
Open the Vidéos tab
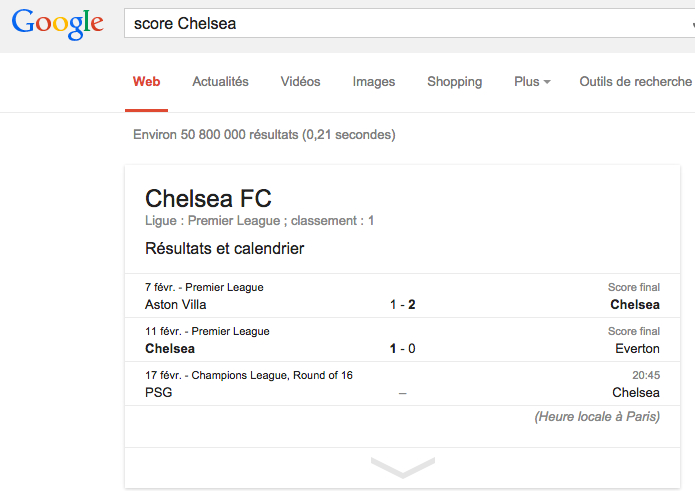point(300,82)
